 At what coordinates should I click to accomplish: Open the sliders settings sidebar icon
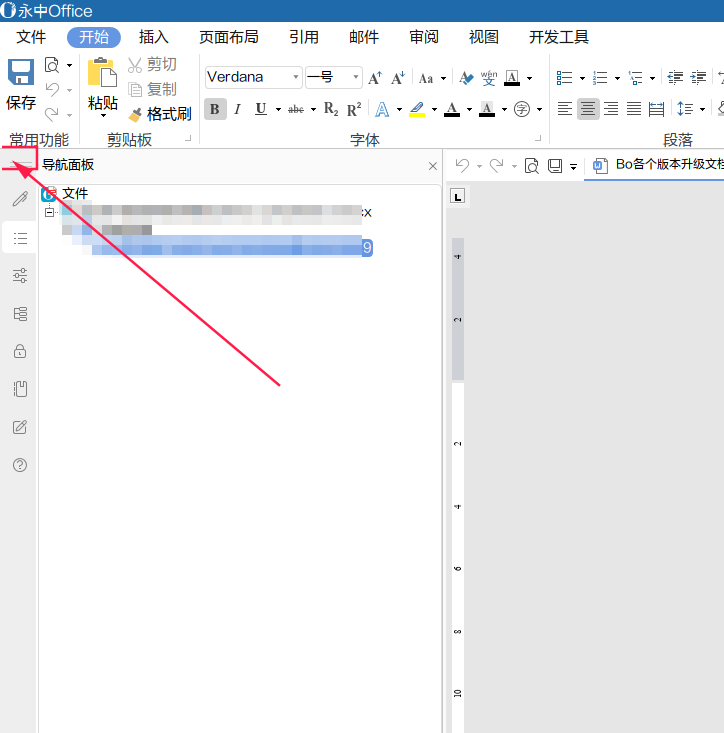(20, 275)
